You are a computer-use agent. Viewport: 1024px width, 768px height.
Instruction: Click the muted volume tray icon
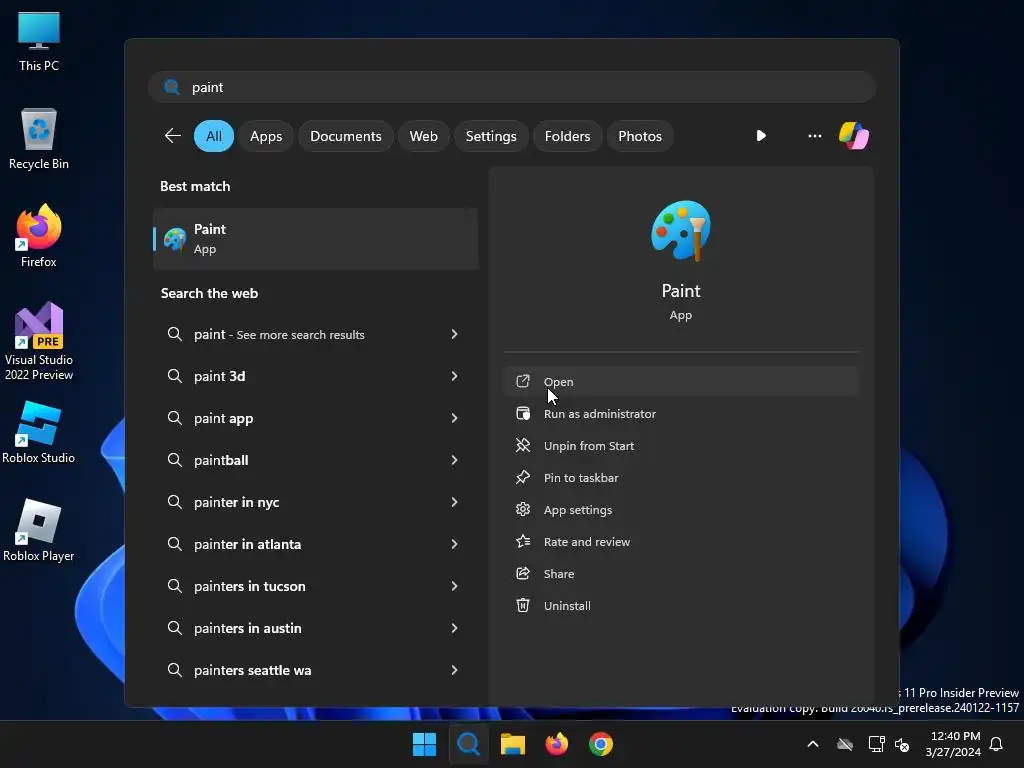tap(902, 744)
